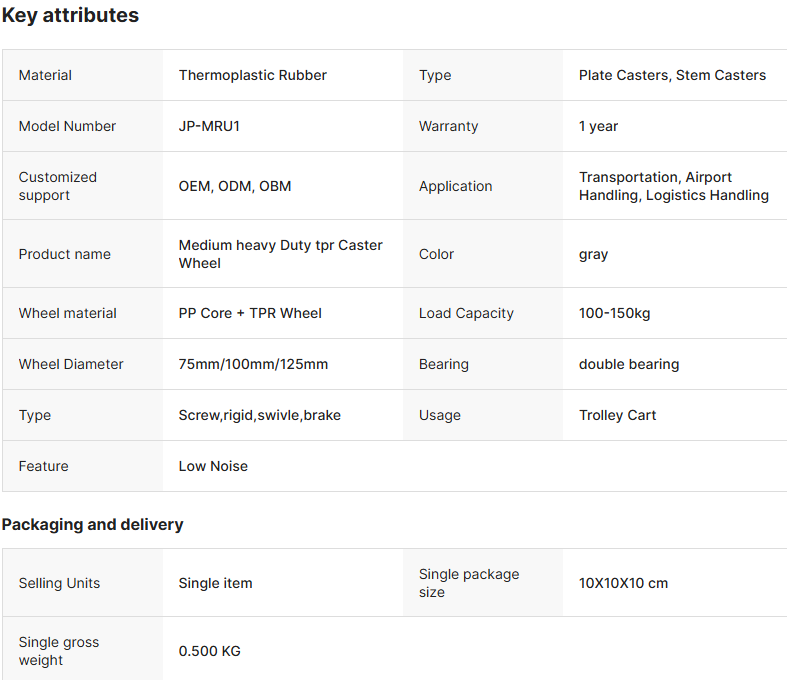Click the Packaging and delivery heading

[92, 524]
